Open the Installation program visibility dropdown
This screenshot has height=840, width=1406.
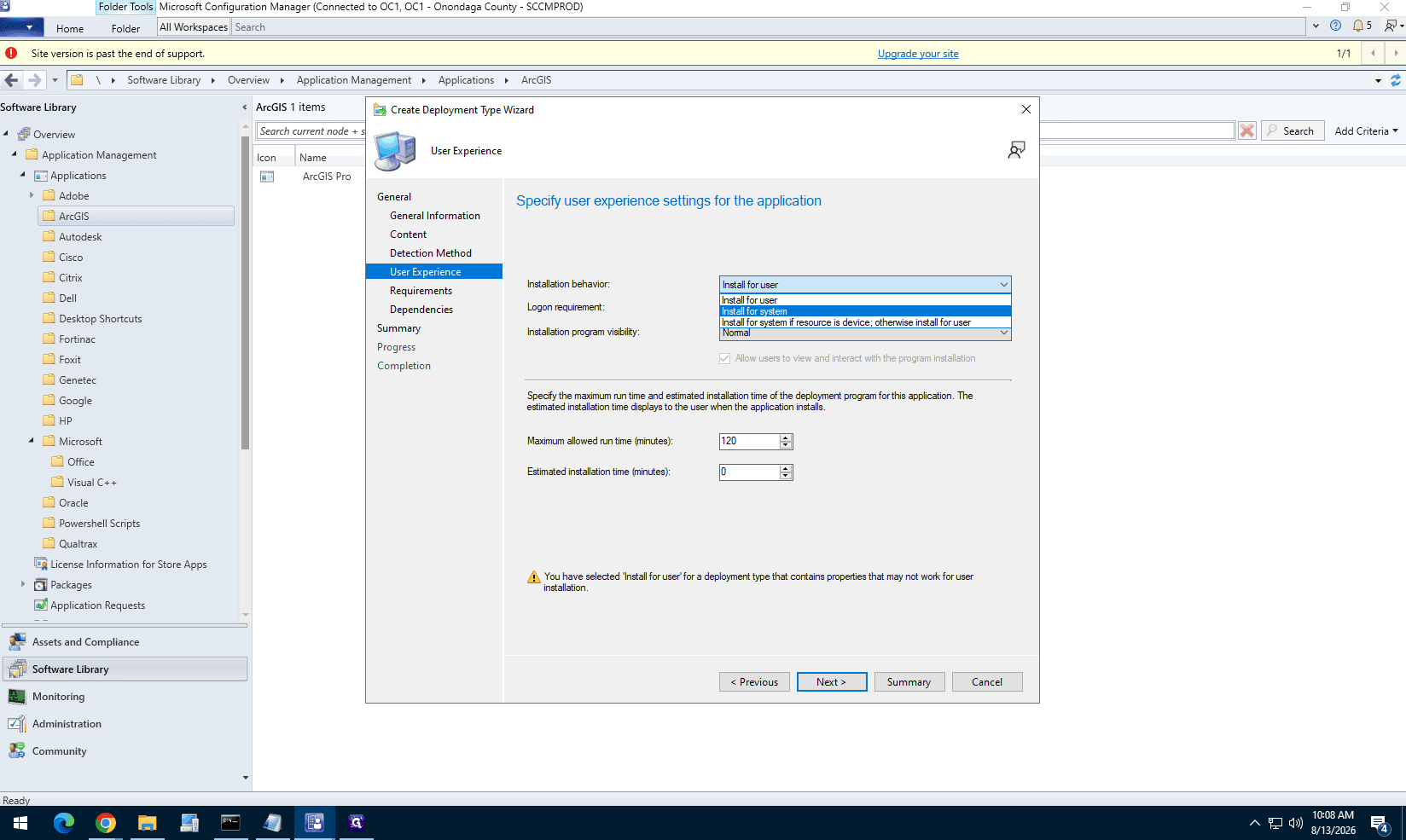point(865,333)
